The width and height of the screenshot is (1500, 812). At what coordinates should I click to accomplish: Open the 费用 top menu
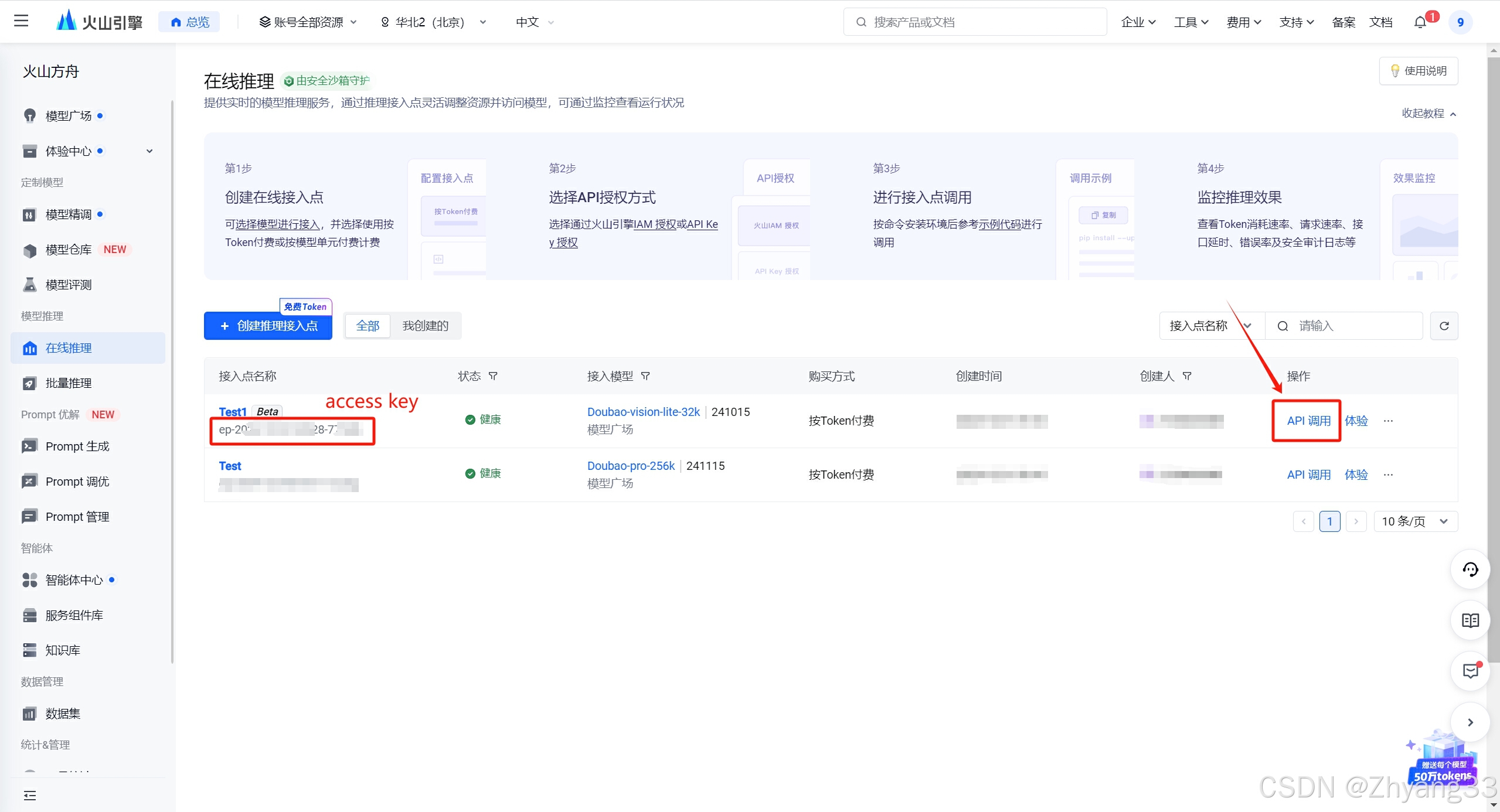[x=1243, y=22]
